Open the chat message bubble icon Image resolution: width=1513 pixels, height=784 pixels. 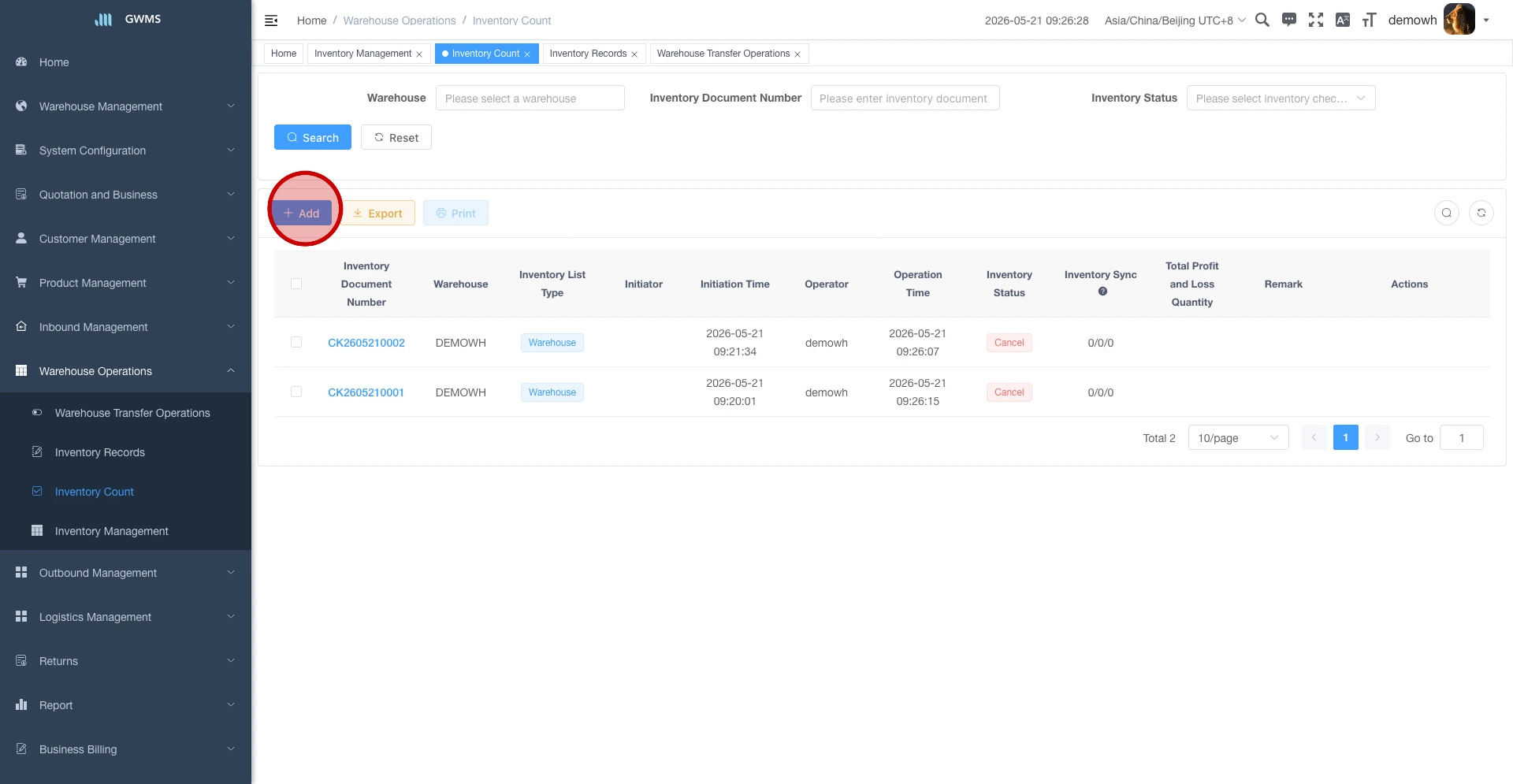pyautogui.click(x=1289, y=20)
